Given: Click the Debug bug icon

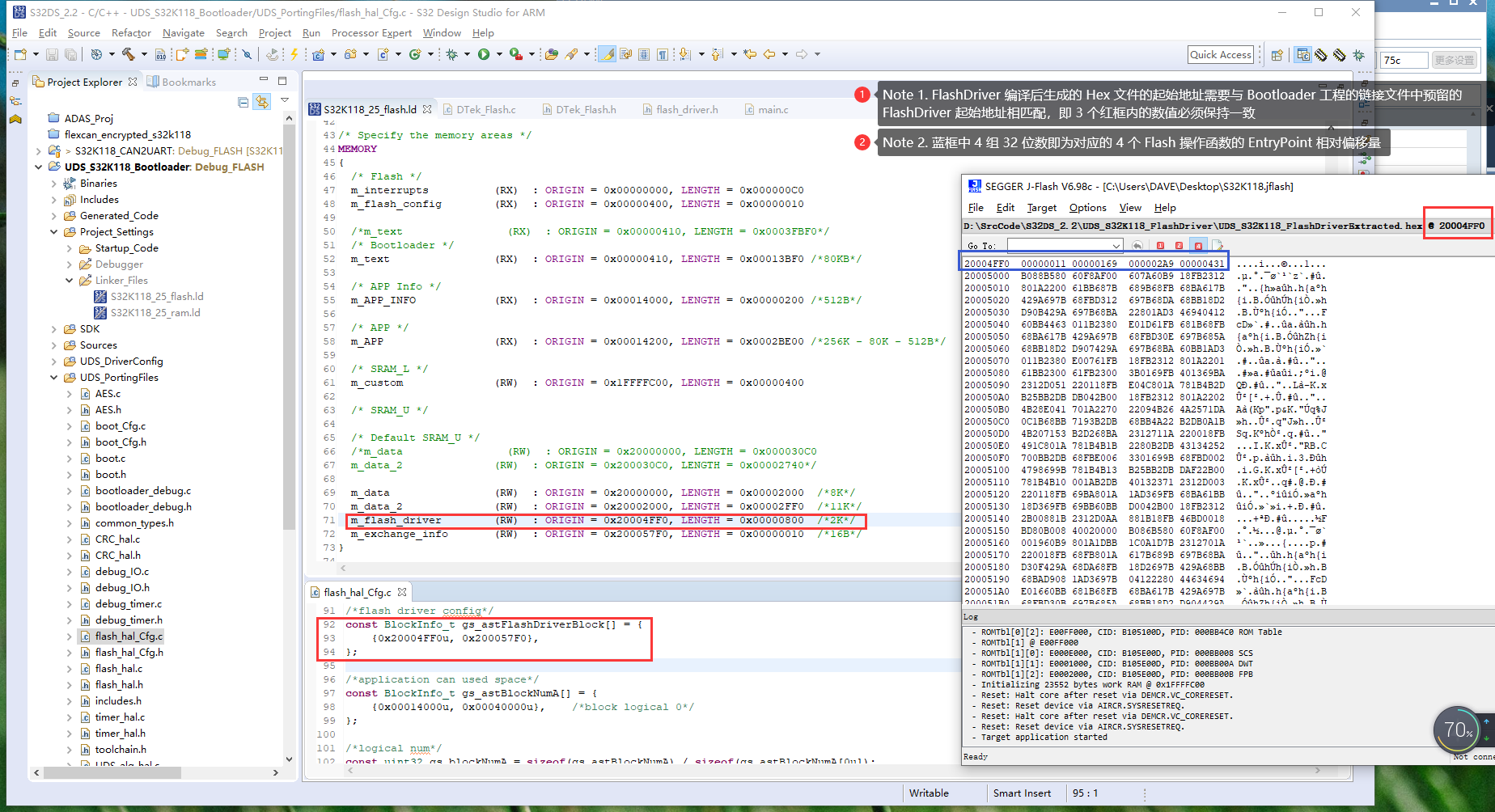Looking at the screenshot, I should tap(452, 54).
